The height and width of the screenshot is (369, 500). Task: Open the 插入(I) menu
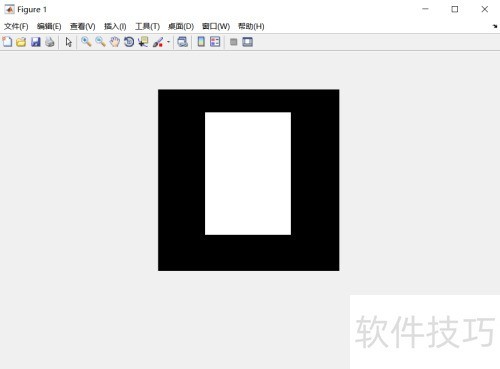coord(115,26)
